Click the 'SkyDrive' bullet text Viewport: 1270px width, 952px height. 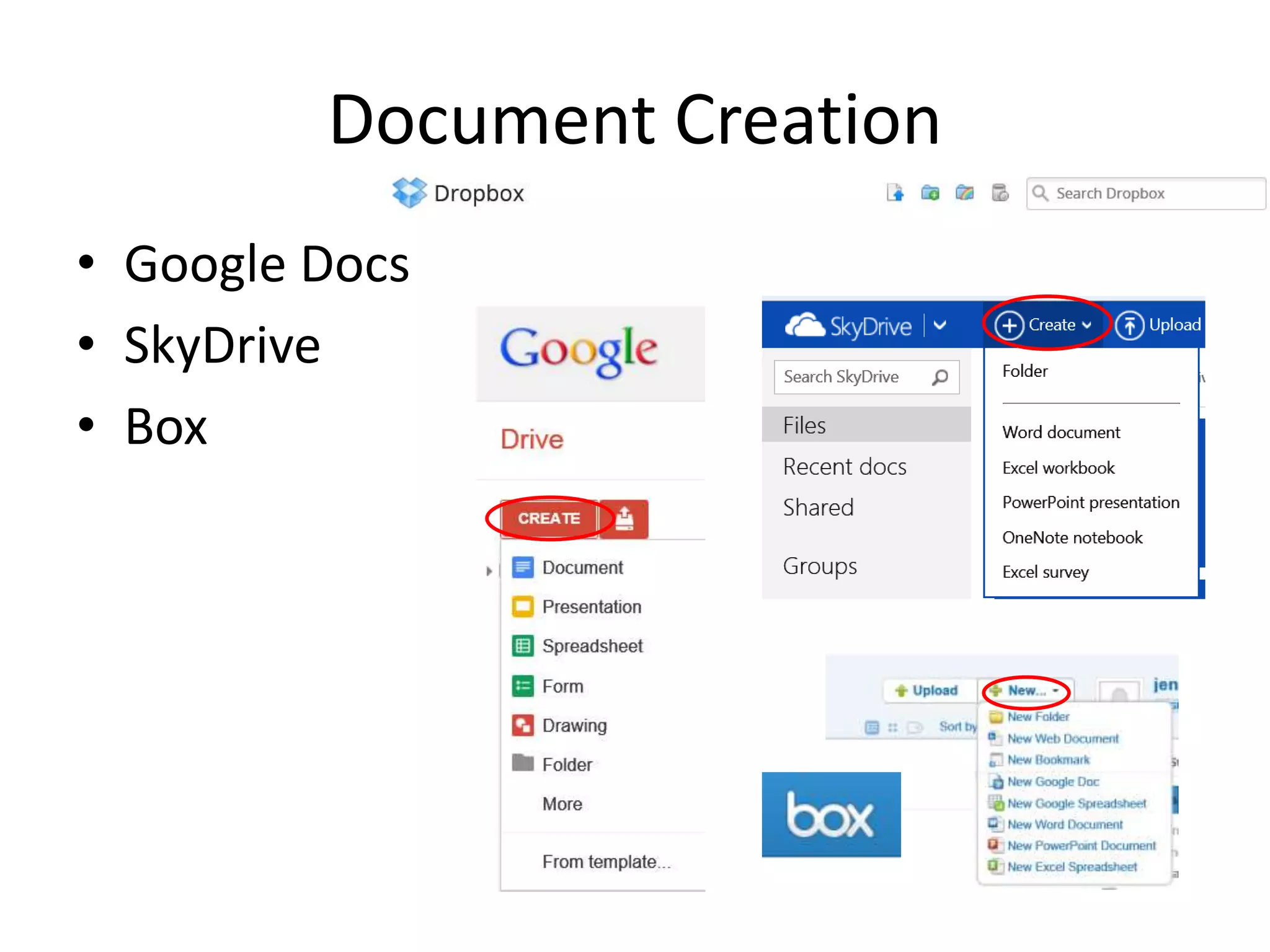coord(222,346)
